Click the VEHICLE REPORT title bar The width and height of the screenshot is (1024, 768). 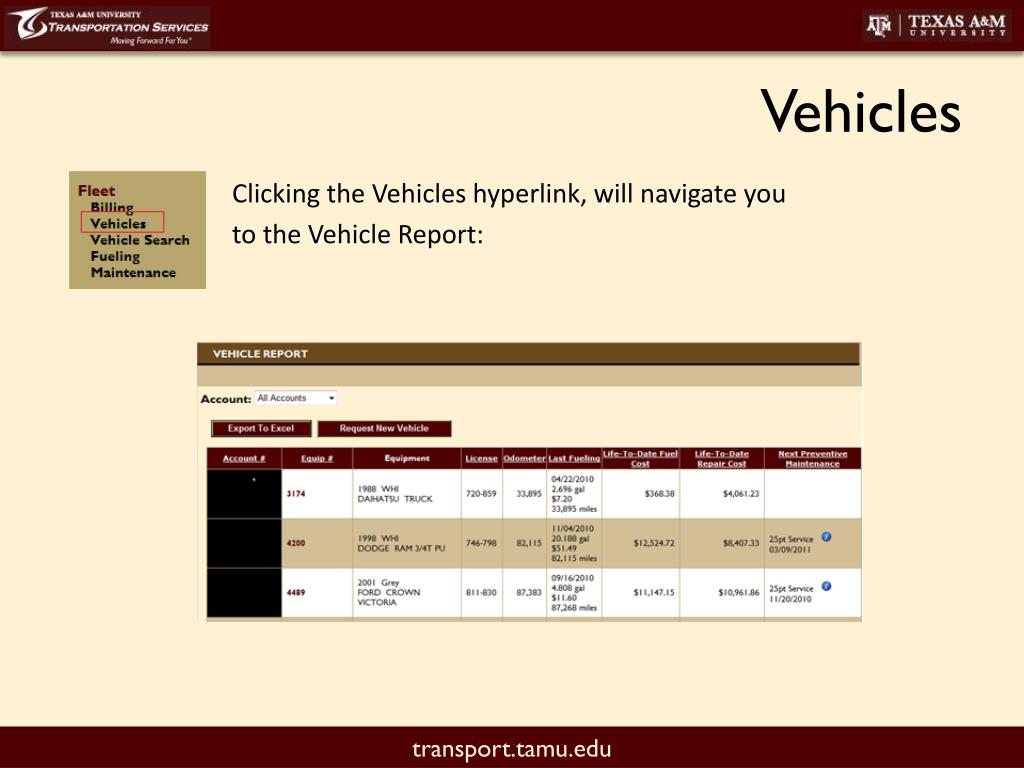(528, 353)
